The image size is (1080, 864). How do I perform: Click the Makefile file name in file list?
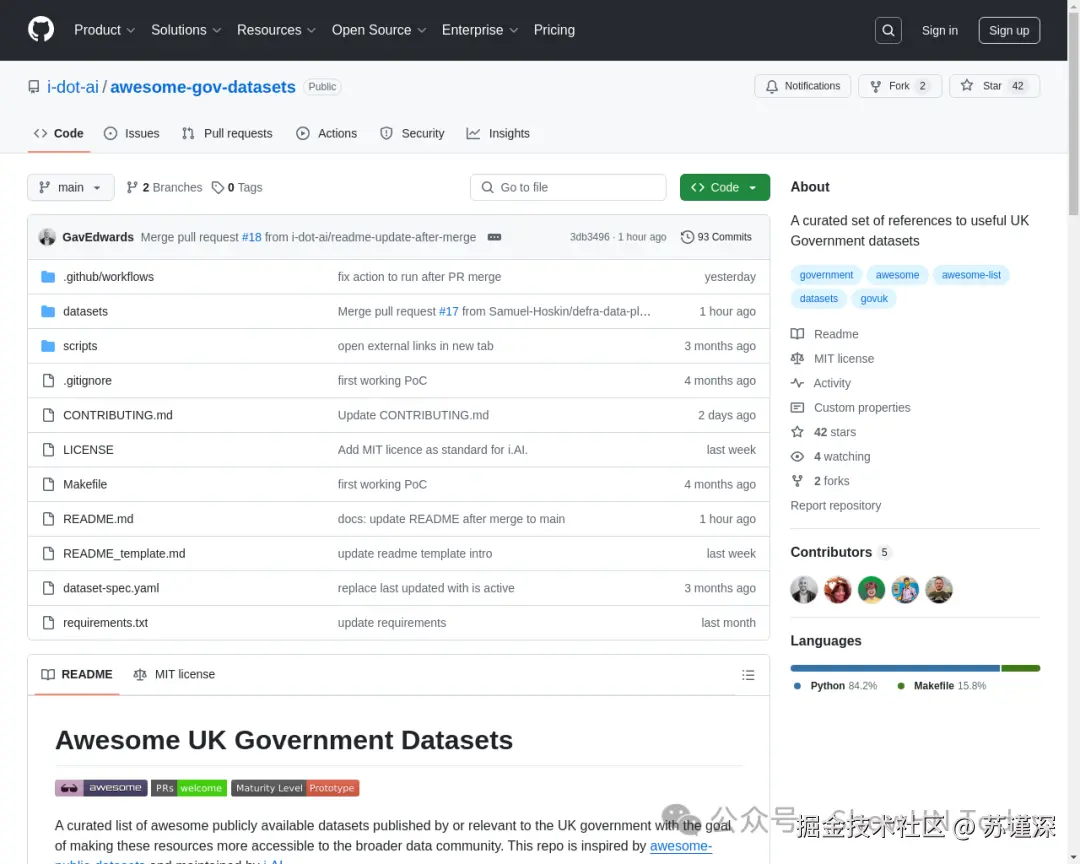85,484
